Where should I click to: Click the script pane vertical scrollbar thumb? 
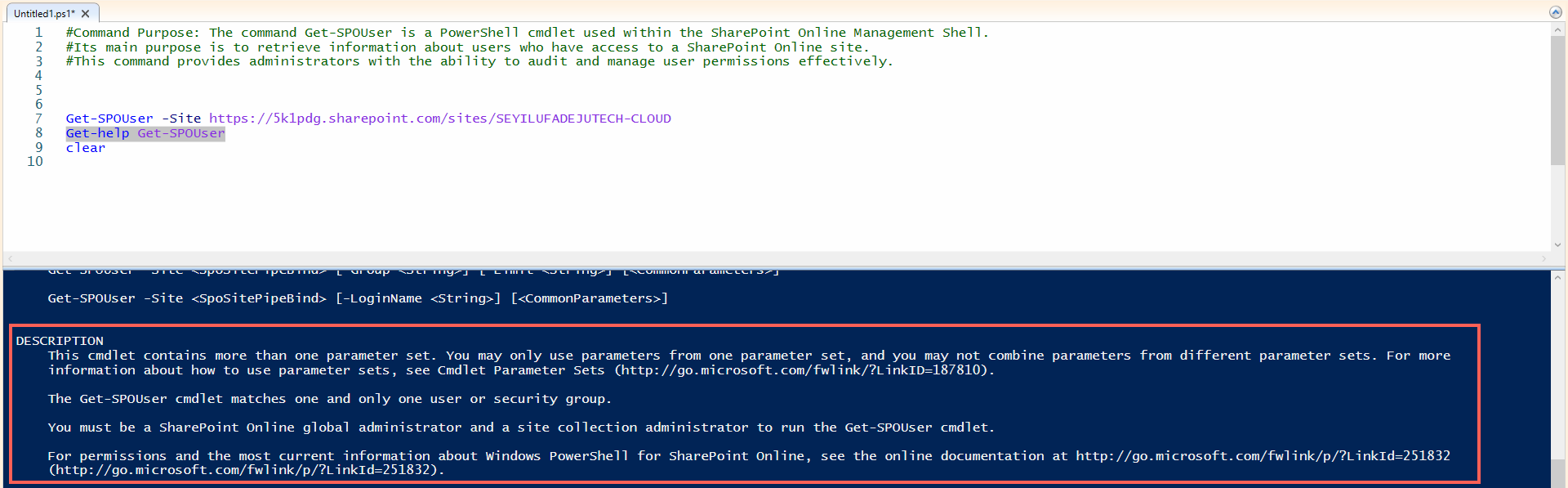pos(1557,101)
